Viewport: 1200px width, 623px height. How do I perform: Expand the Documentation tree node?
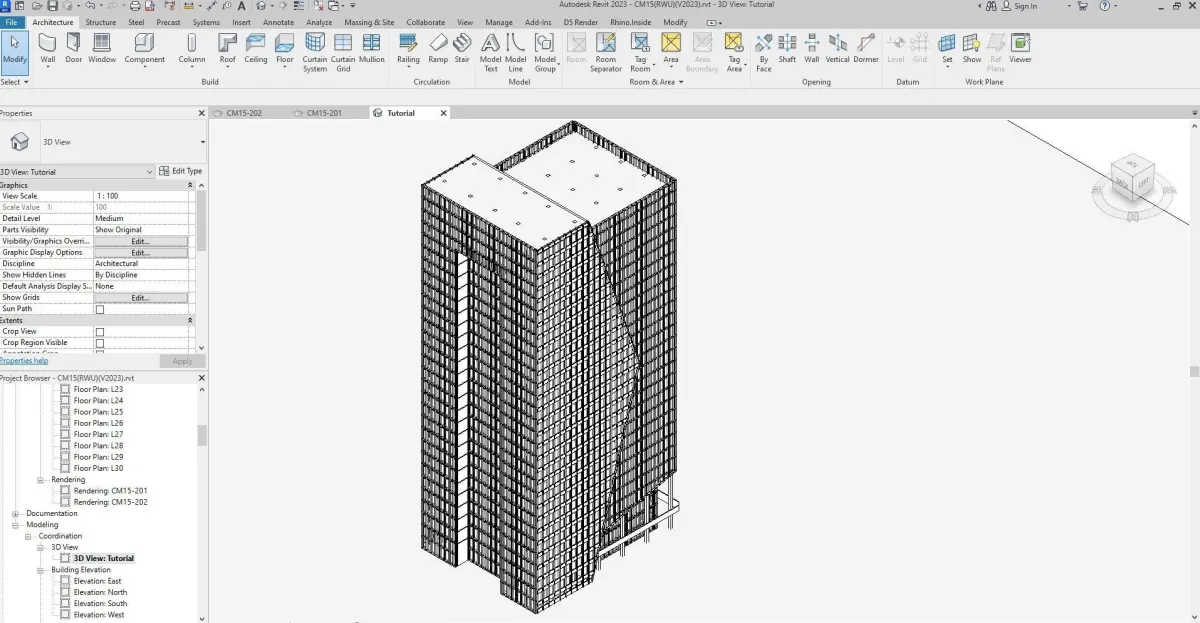point(16,513)
